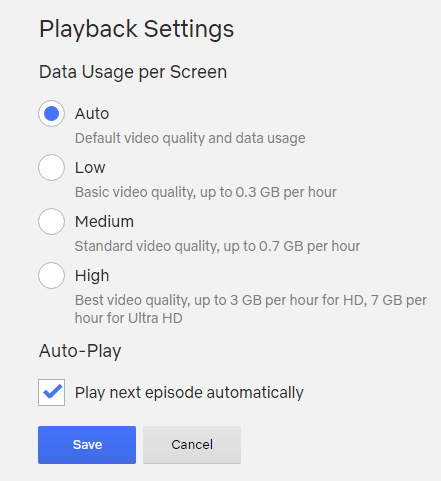Image resolution: width=441 pixels, height=481 pixels.
Task: Click 'Default video quality and data usage' description
Action: 190,138
